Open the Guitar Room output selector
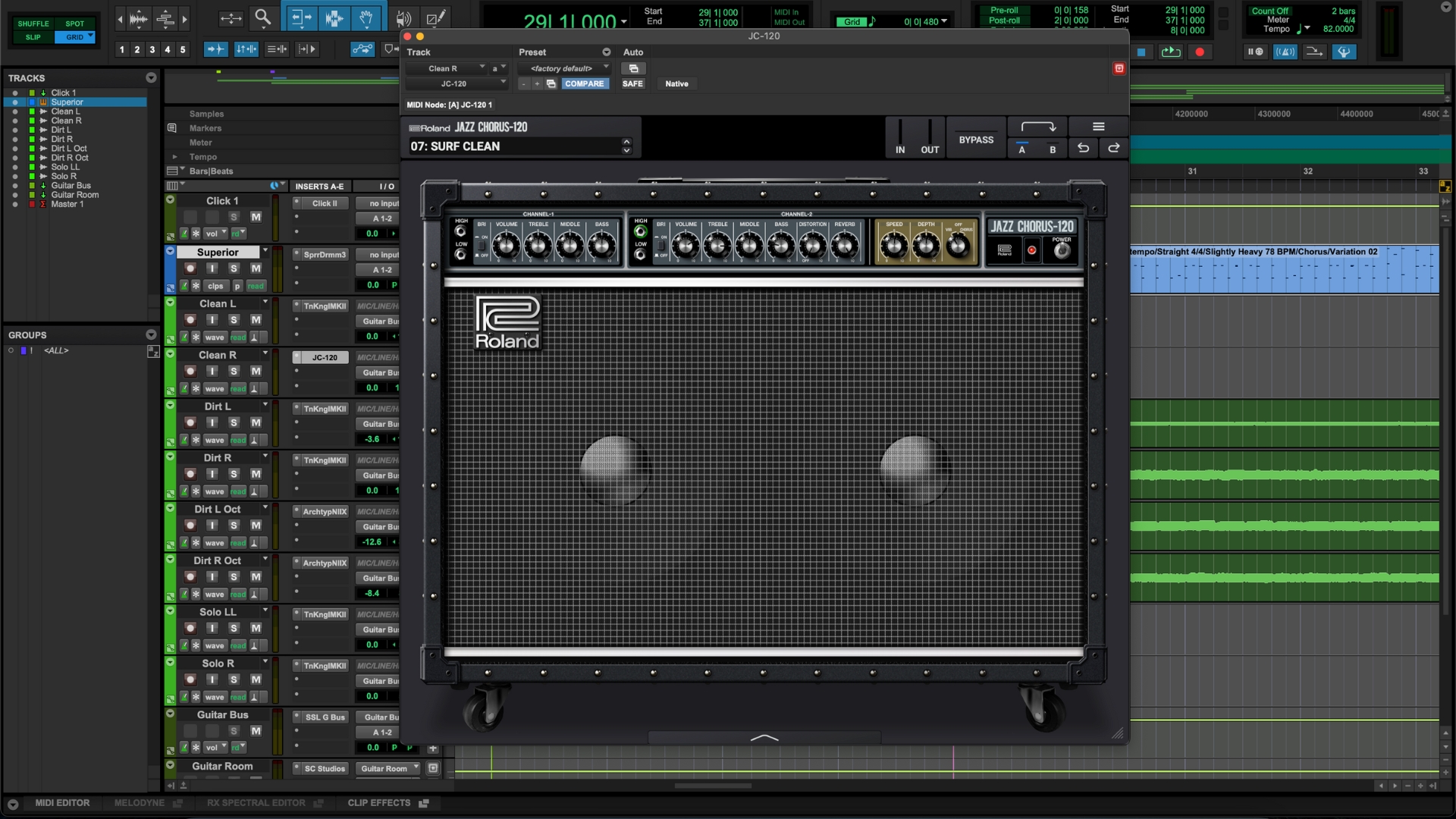 (389, 768)
